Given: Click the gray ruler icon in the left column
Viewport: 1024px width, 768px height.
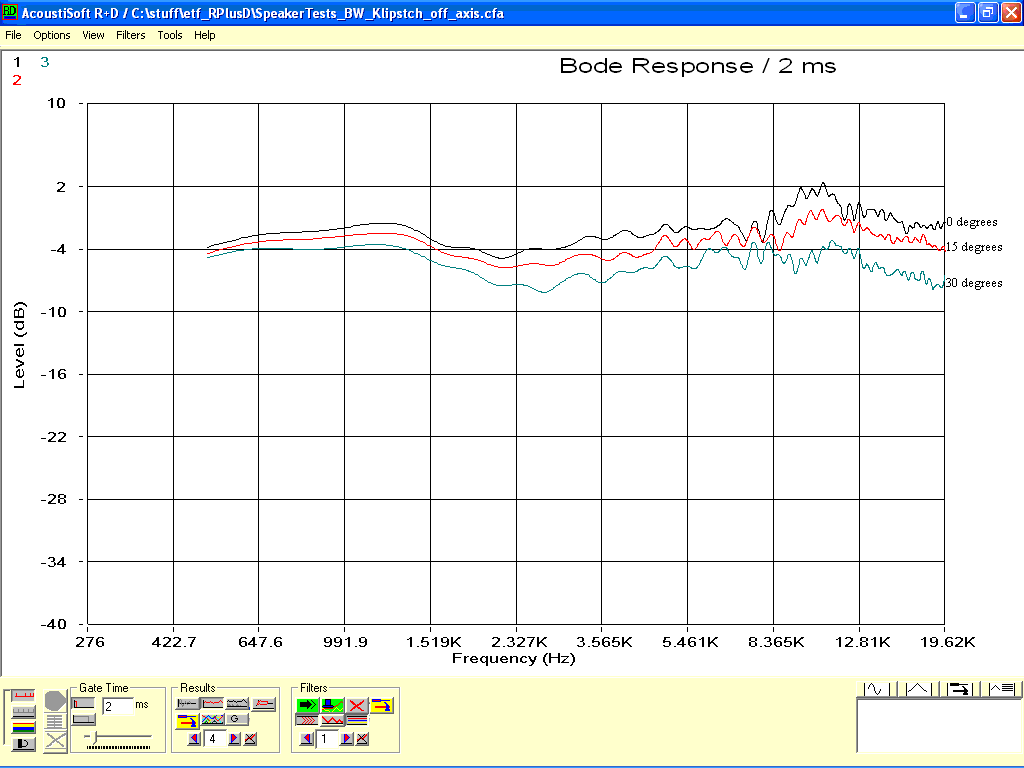Looking at the screenshot, I should [24, 711].
